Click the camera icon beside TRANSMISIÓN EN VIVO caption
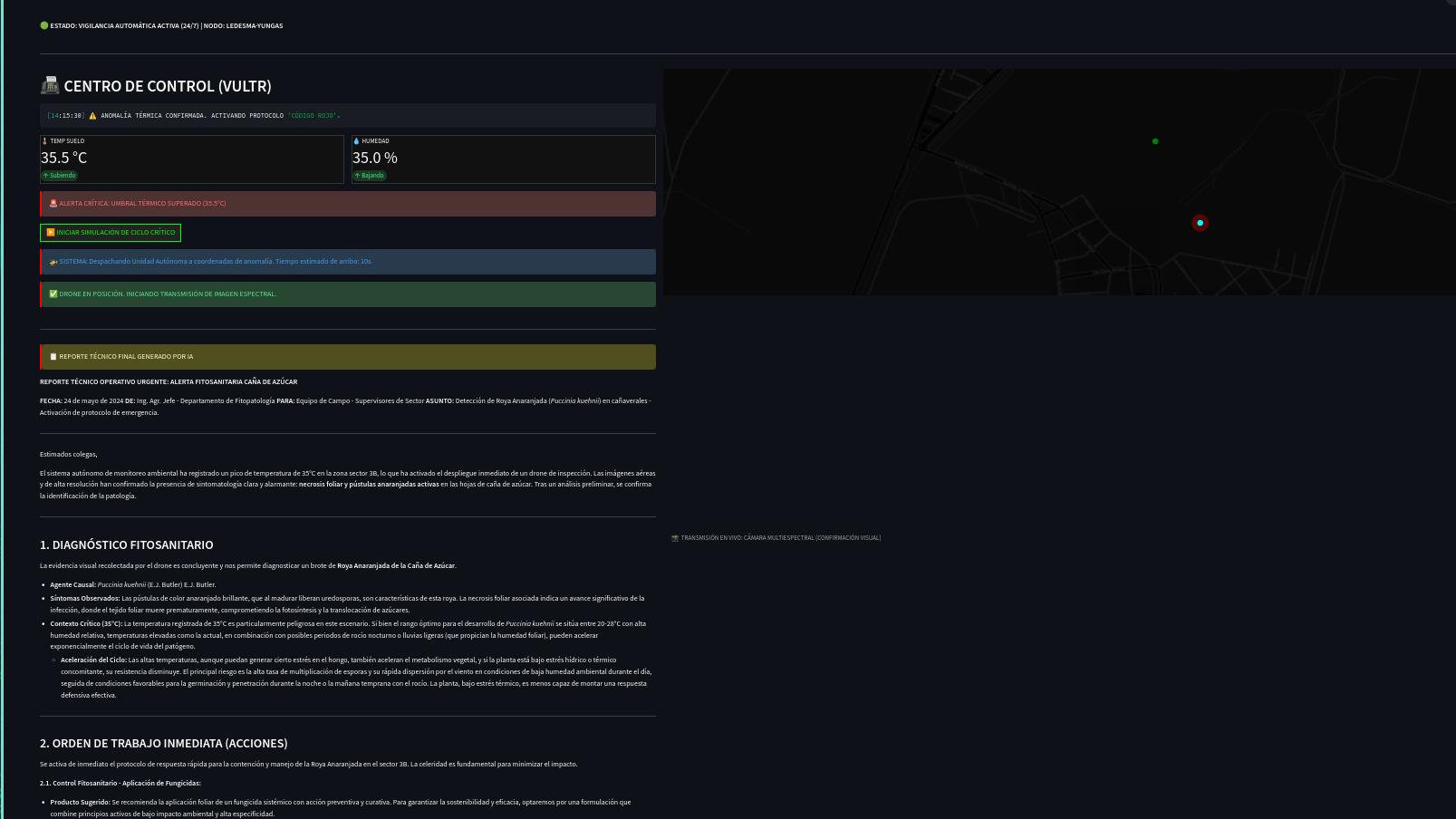 tap(675, 538)
